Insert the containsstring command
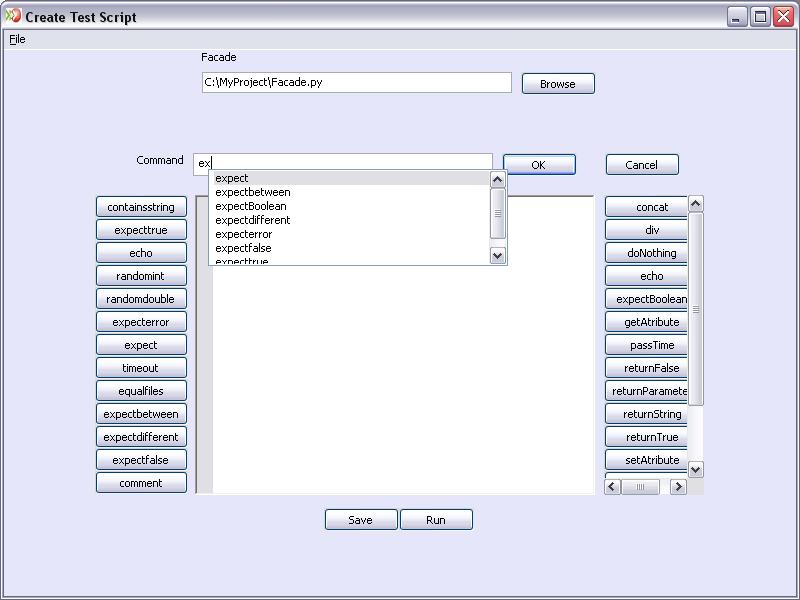Viewport: 800px width, 600px height. [x=141, y=207]
